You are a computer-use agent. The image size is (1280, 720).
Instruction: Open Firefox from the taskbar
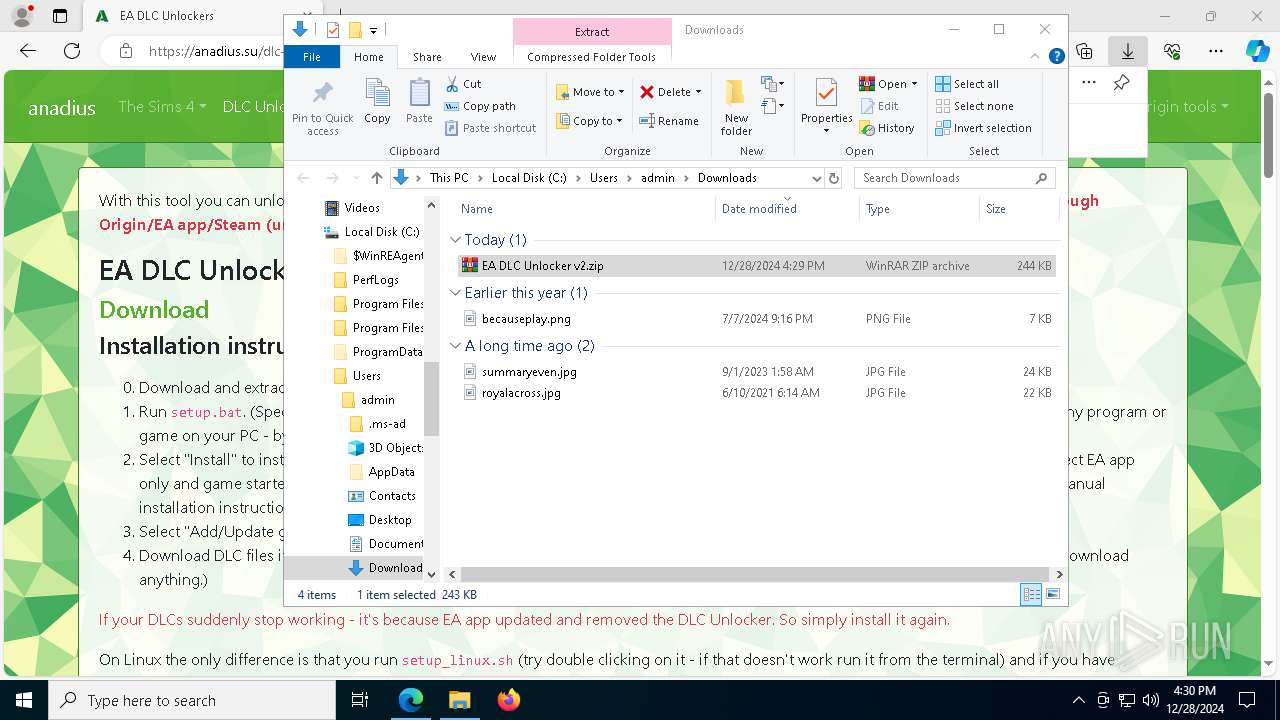click(x=508, y=700)
